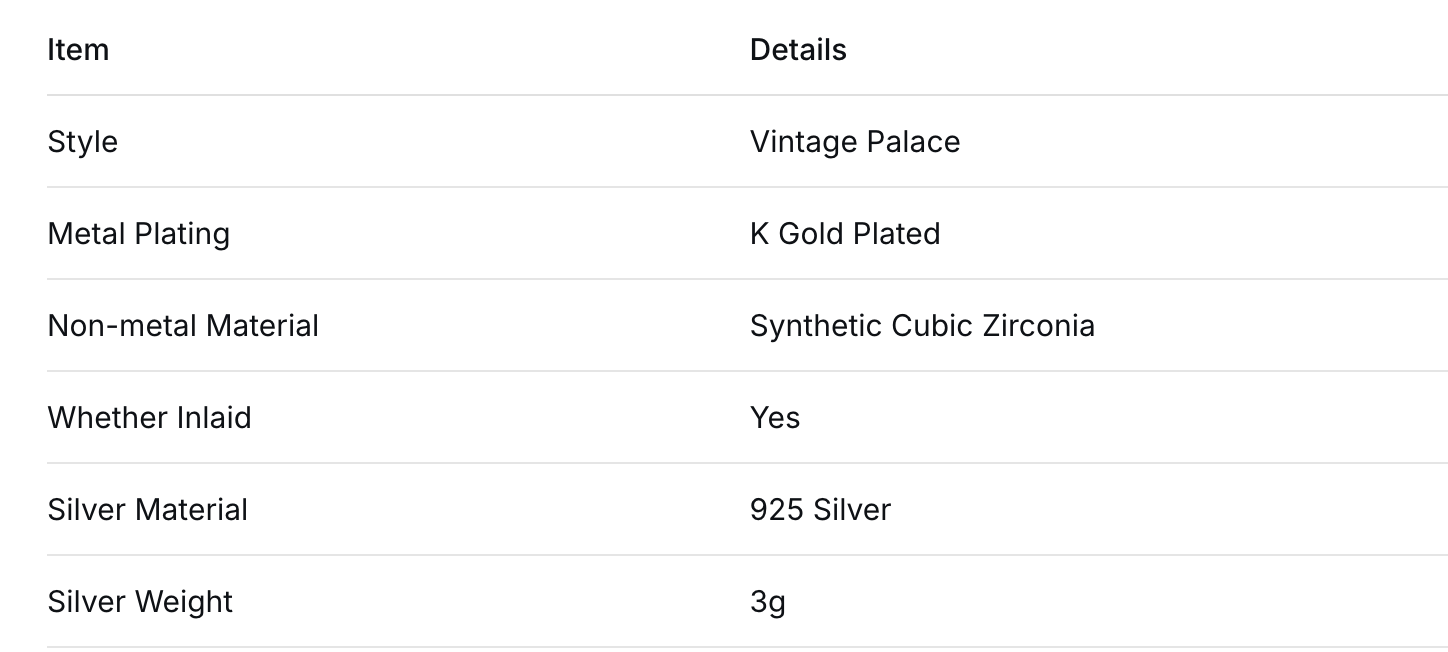Click the "Details" column header

[798, 50]
